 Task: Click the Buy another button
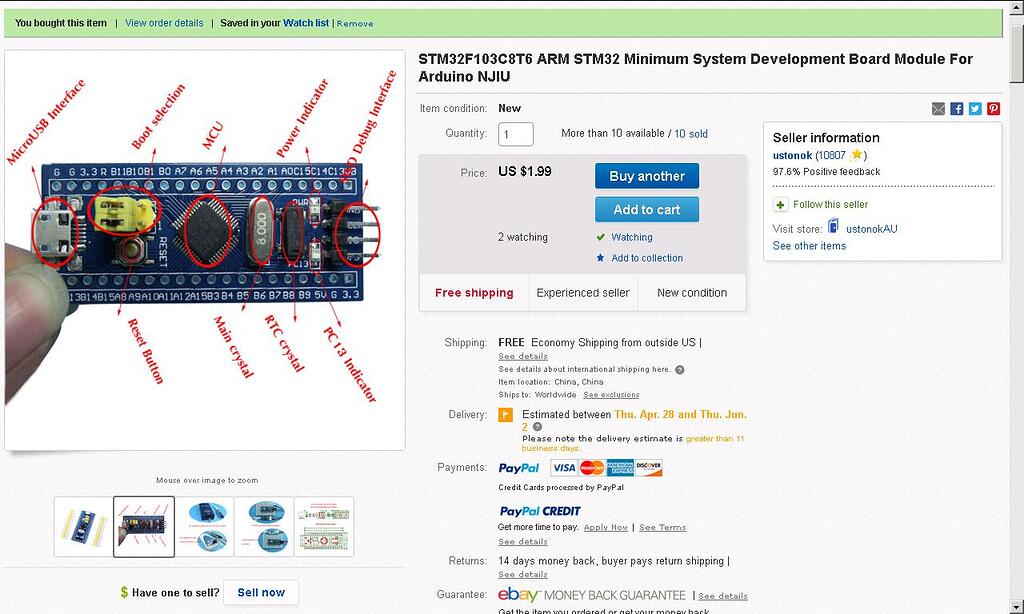tap(647, 176)
